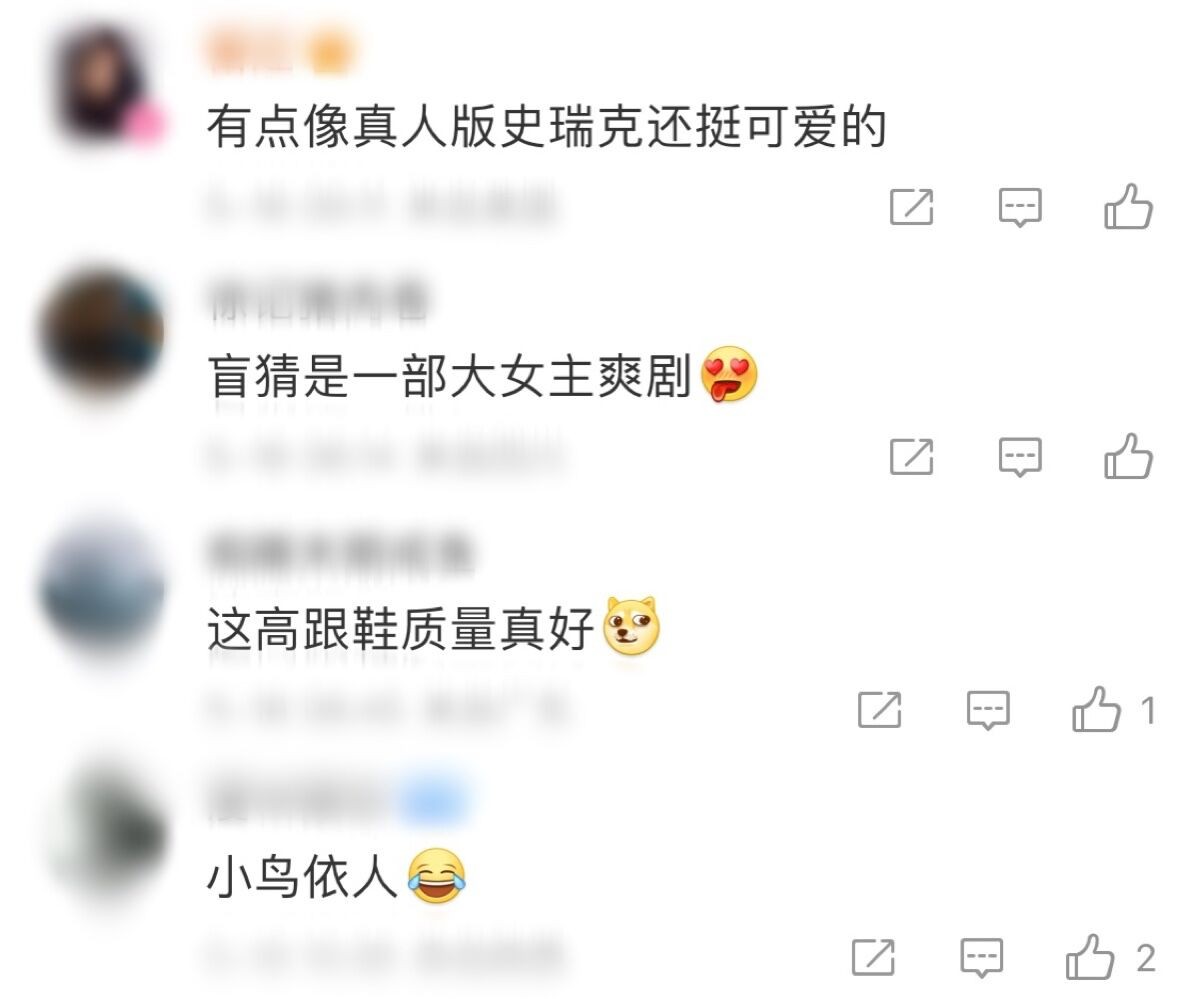Open avatar of the 高跟鞋 commenter

coord(103,585)
